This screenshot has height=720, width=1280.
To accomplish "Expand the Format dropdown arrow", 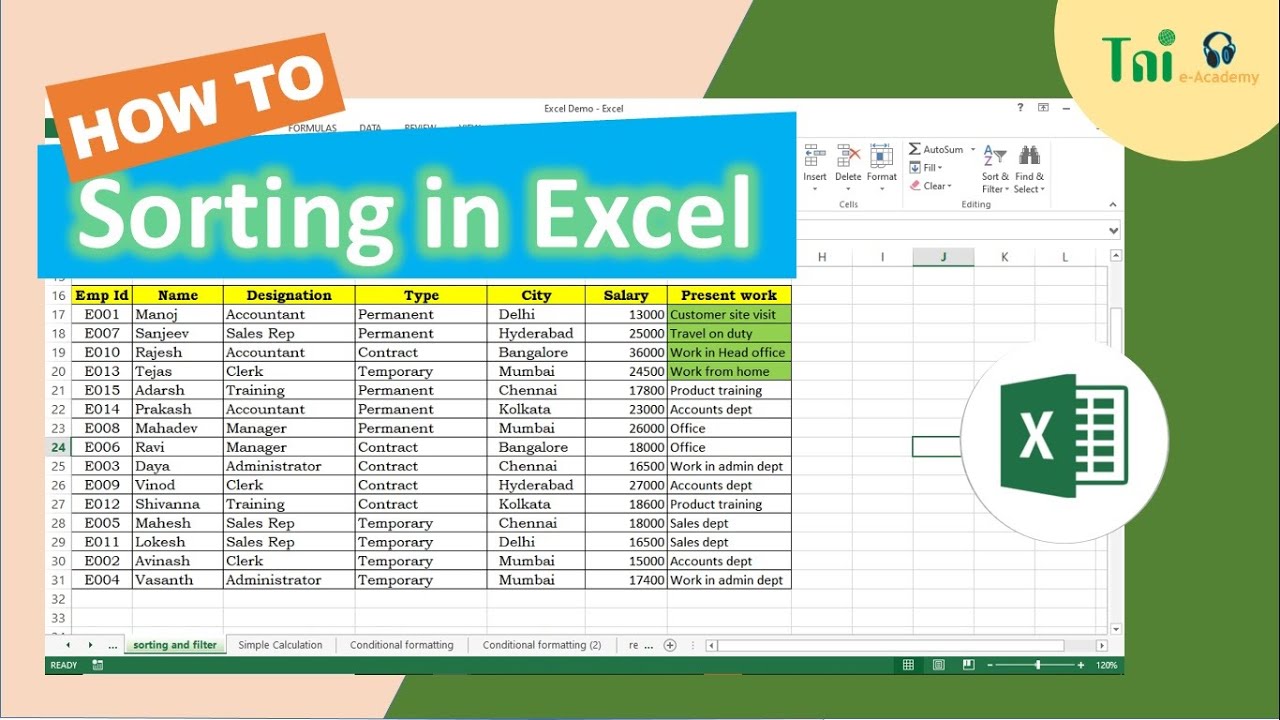I will point(881,190).
